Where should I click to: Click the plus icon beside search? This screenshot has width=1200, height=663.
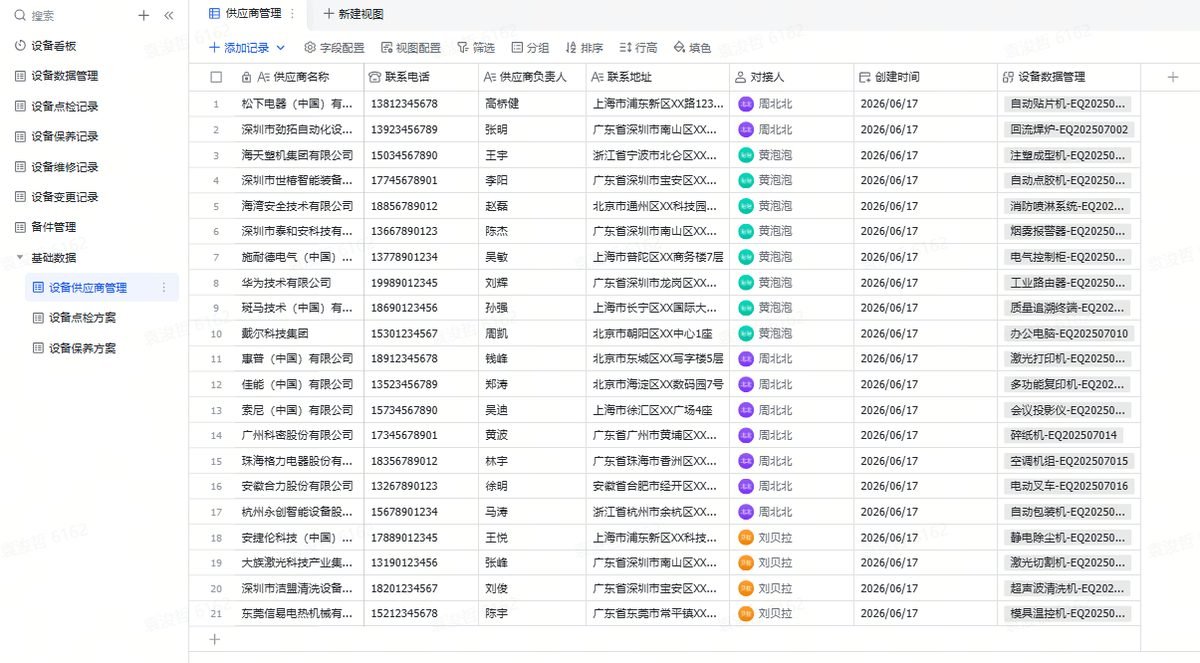[x=144, y=15]
